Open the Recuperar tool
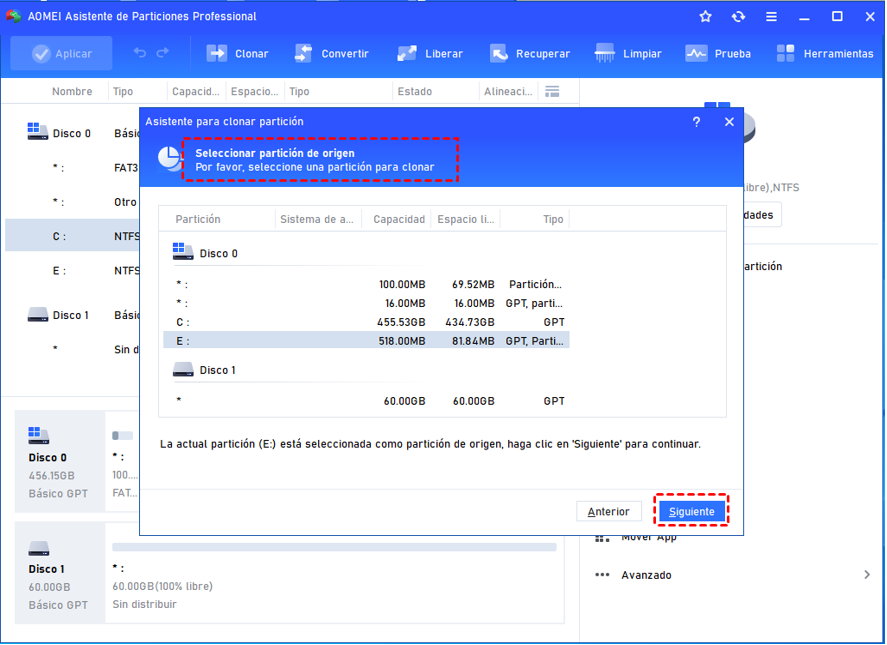 [x=525, y=52]
